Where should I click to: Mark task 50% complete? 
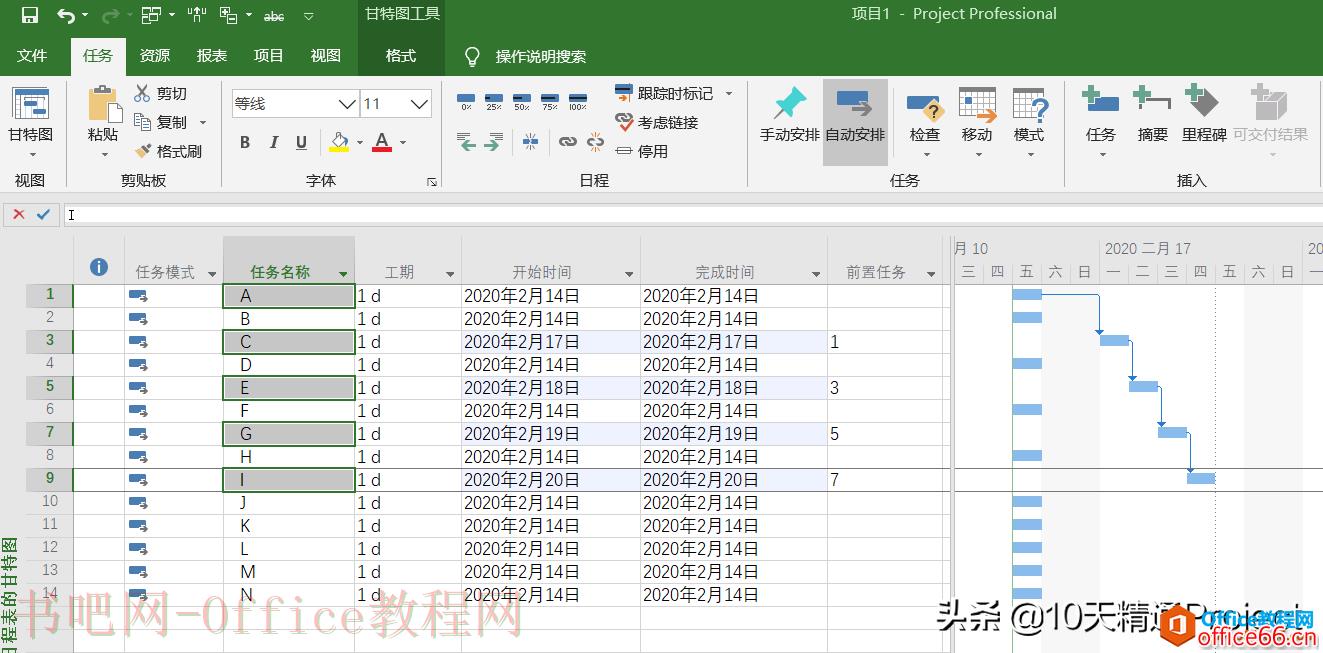522,102
